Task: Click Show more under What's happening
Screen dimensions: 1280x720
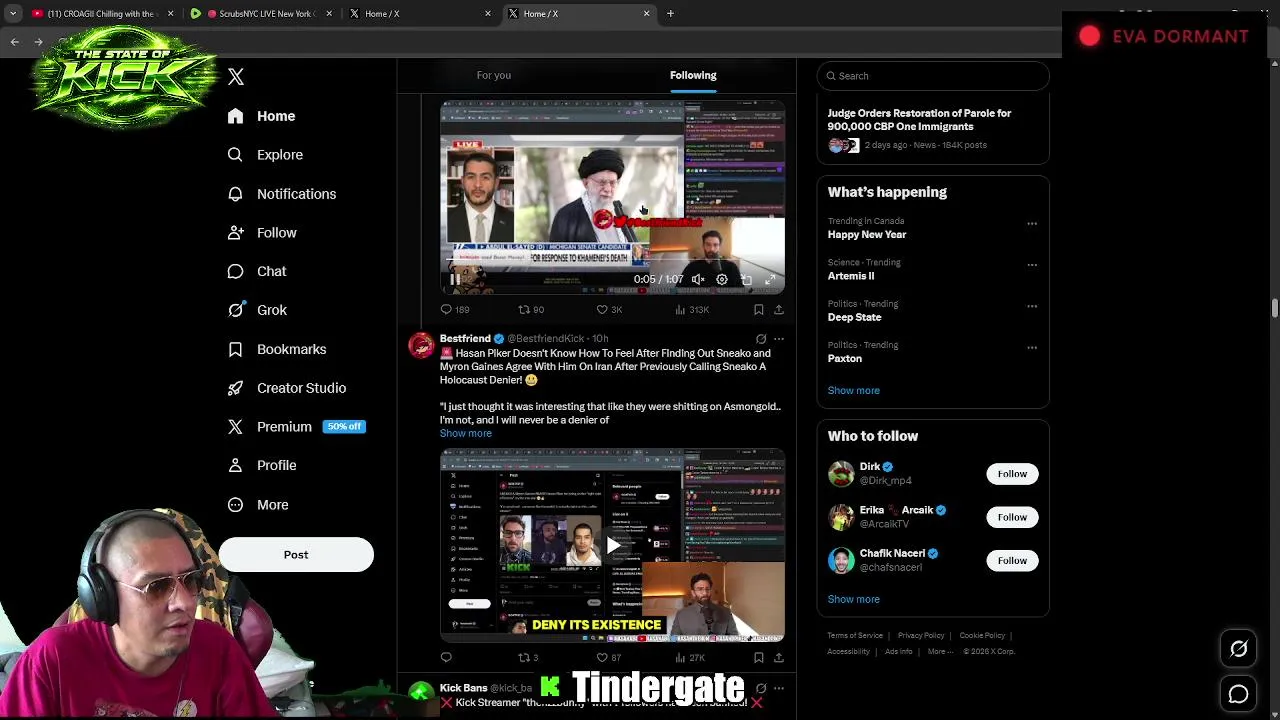Action: point(854,391)
